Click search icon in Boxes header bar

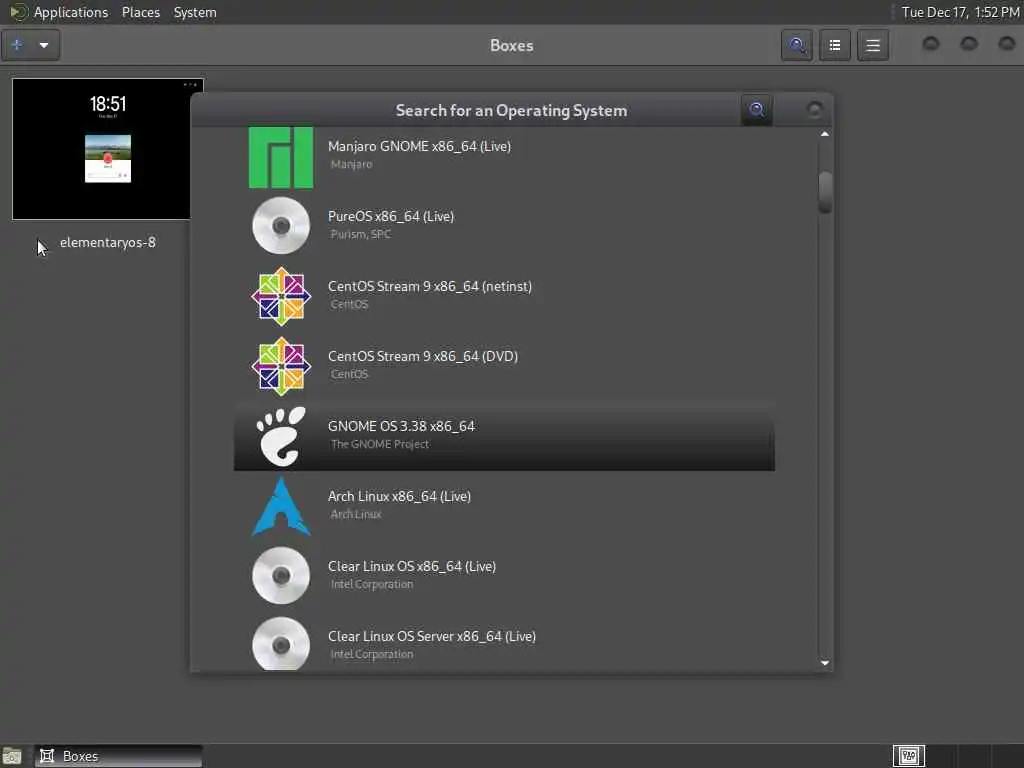point(797,45)
